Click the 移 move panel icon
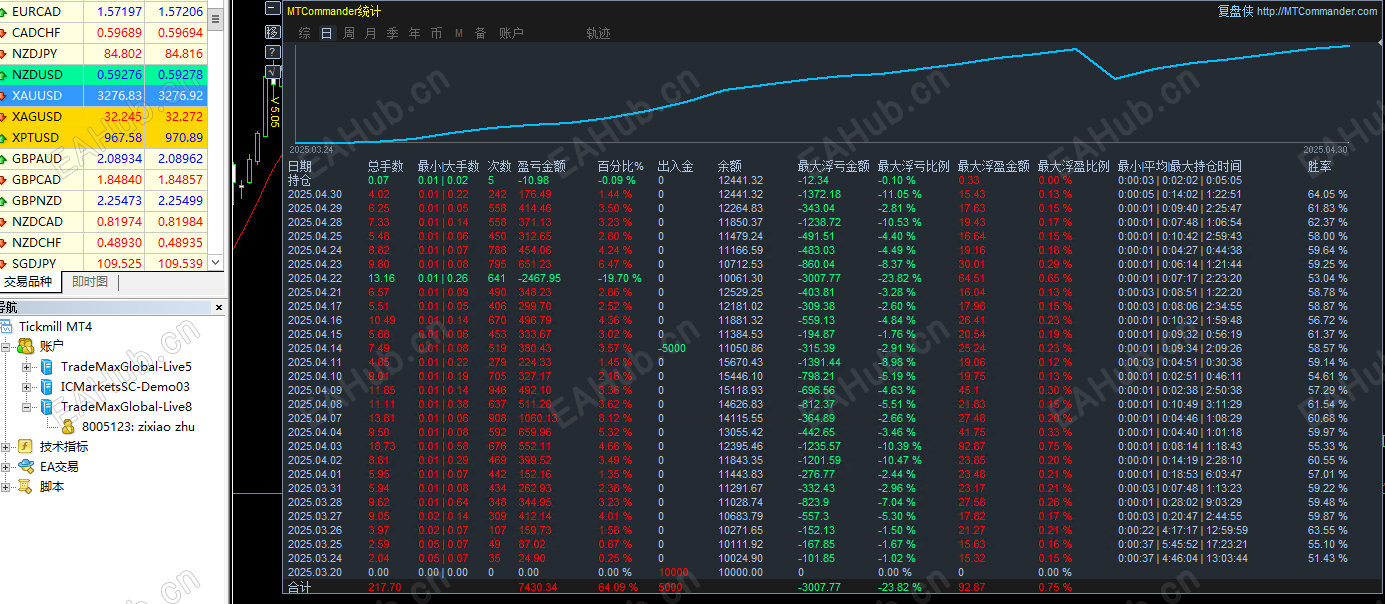Viewport: 1385px width, 604px height. pos(272,30)
